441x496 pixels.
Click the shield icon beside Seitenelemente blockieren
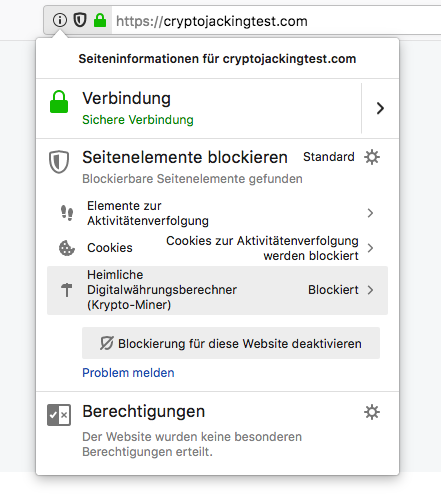click(59, 162)
